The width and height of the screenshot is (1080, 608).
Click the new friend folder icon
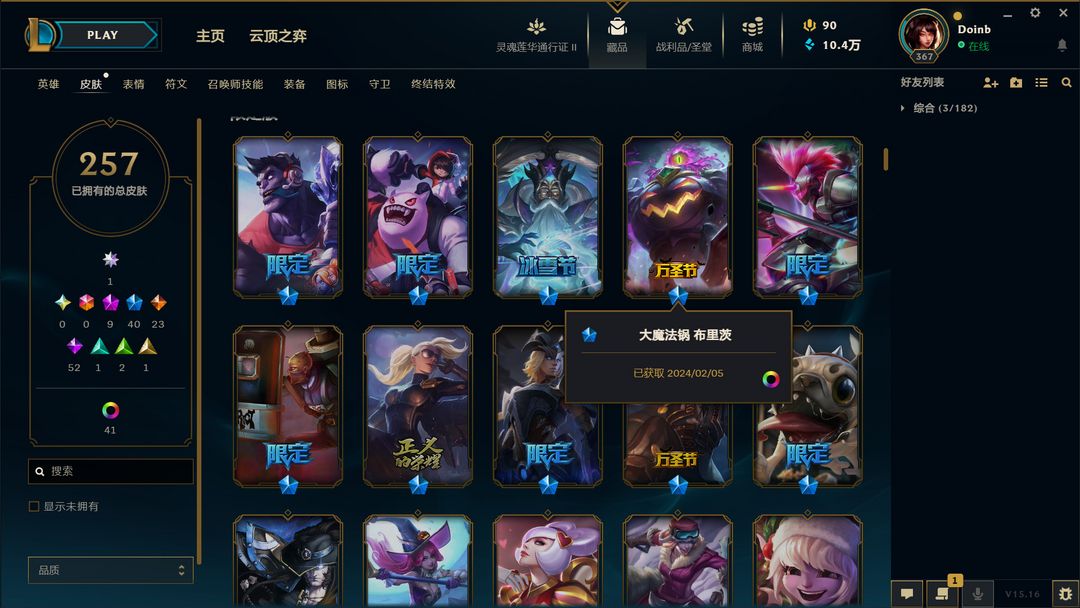[x=1016, y=83]
